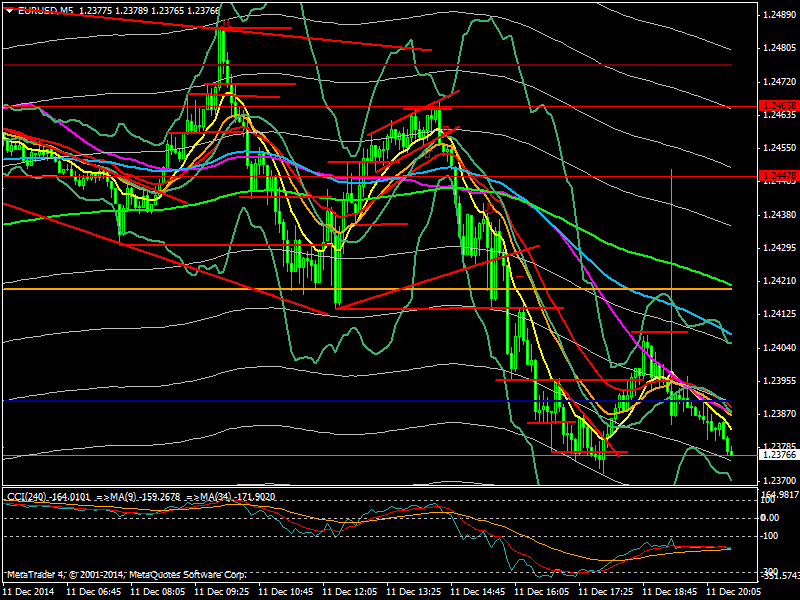Click time axis label 11 Dec 08:05
This screenshot has height=600, width=800.
[x=157, y=591]
